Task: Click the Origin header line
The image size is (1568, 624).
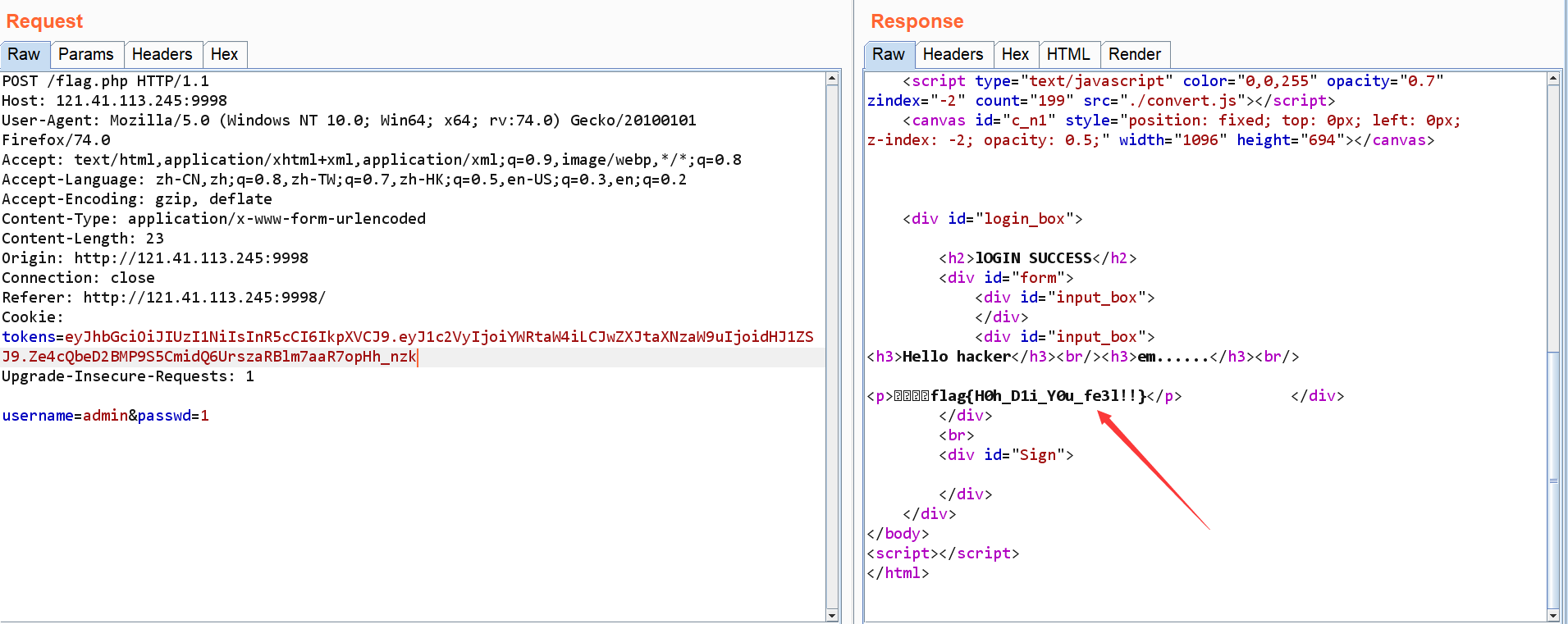Action: 155,258
